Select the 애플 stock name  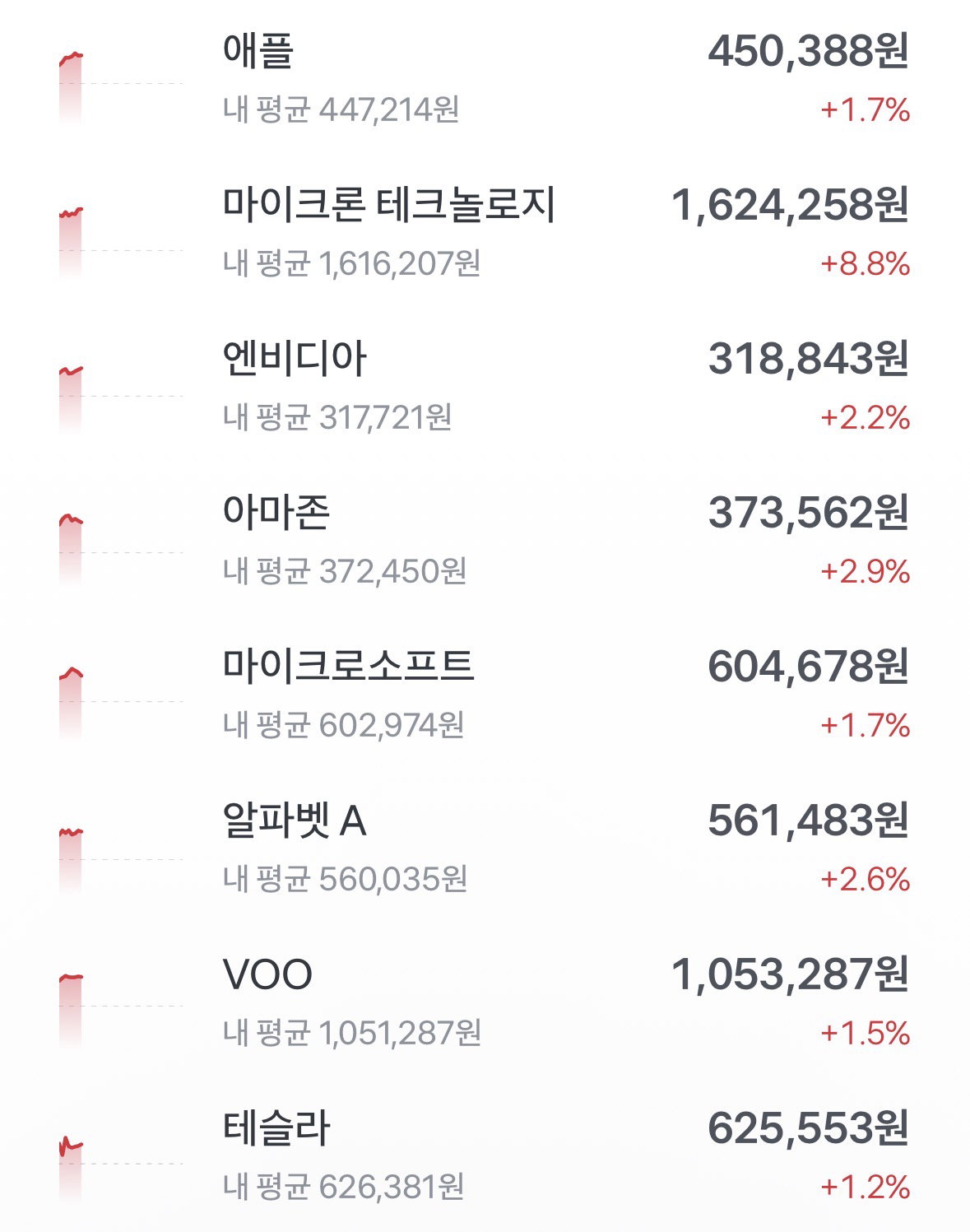pyautogui.click(x=258, y=51)
